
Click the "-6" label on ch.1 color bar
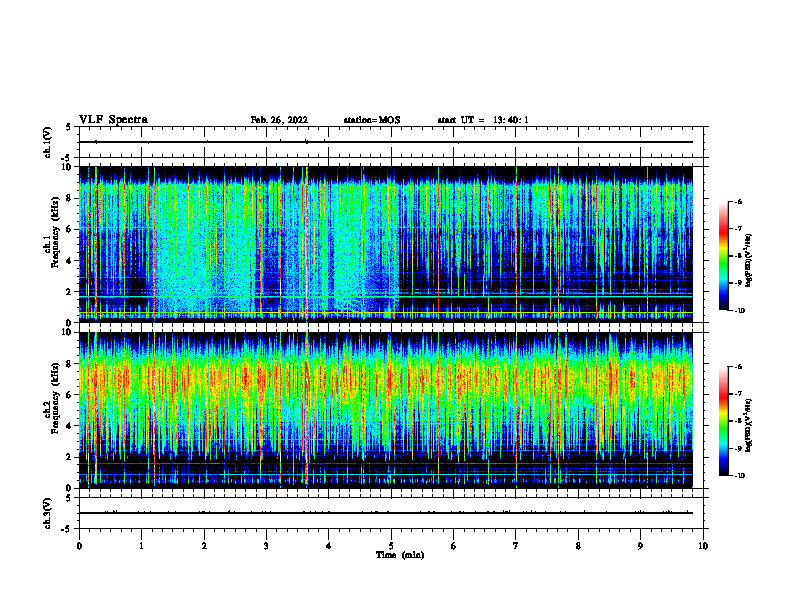[738, 201]
